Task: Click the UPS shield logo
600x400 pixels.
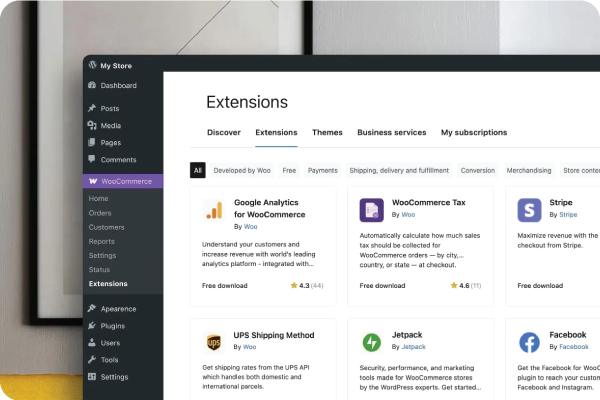Action: pos(214,342)
